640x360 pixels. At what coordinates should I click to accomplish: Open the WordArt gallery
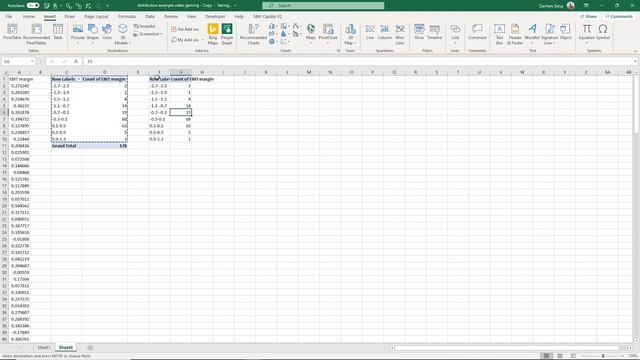[x=532, y=33]
